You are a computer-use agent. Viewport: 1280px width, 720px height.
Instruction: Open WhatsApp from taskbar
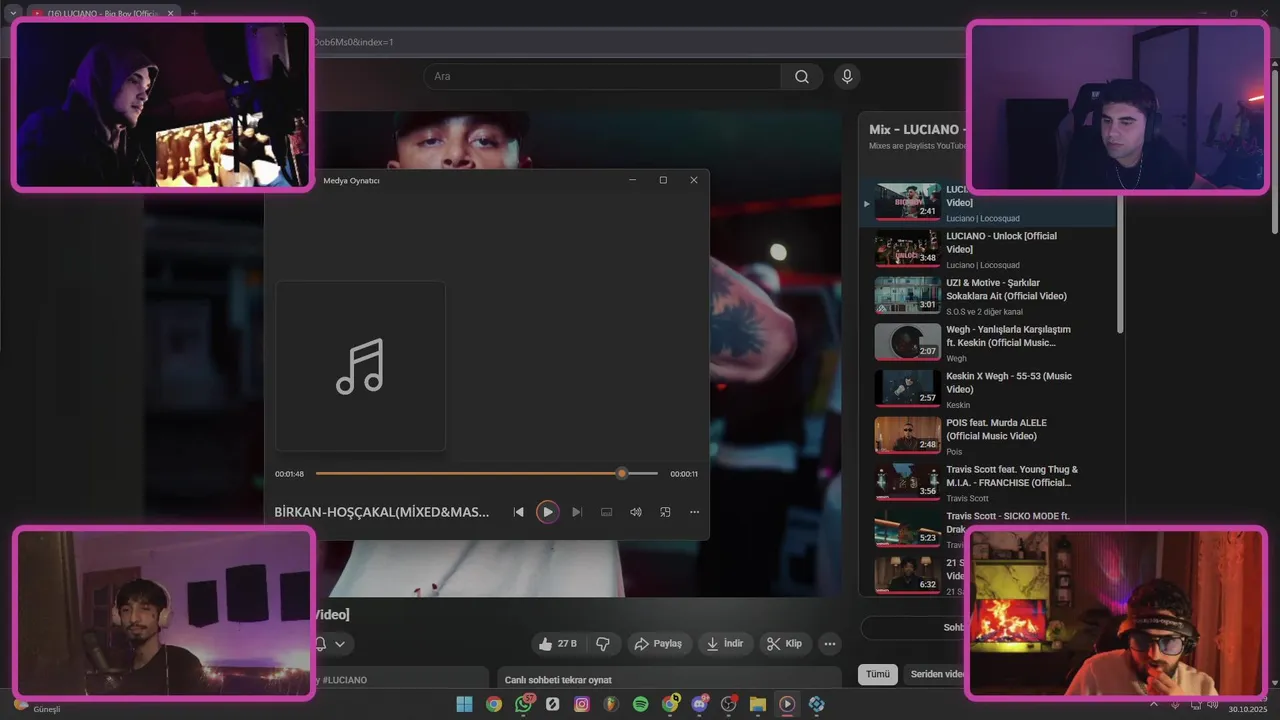coord(523,704)
